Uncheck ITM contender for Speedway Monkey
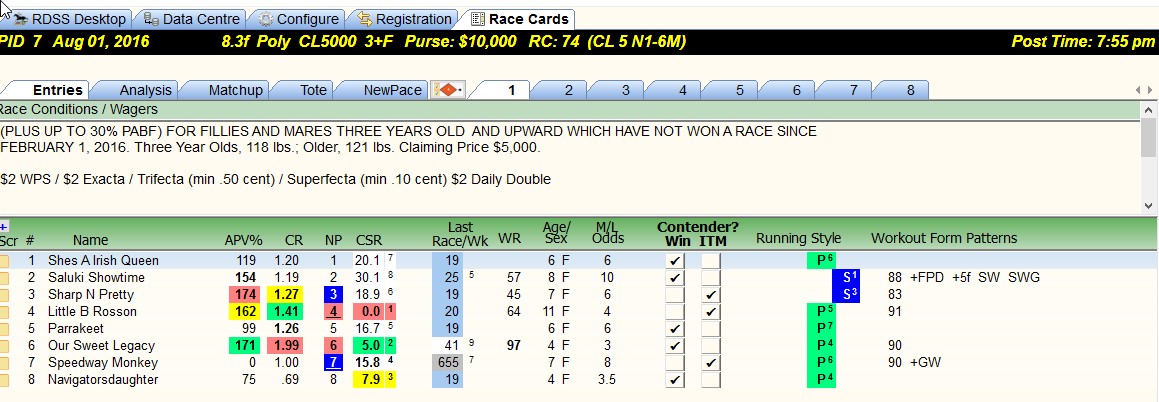Viewport: 1159px width, 402px height. click(710, 363)
